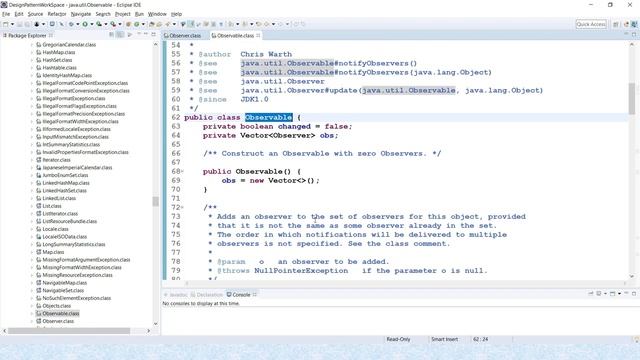Open the Window menu
The width and height of the screenshot is (640, 360).
pos(157,14)
